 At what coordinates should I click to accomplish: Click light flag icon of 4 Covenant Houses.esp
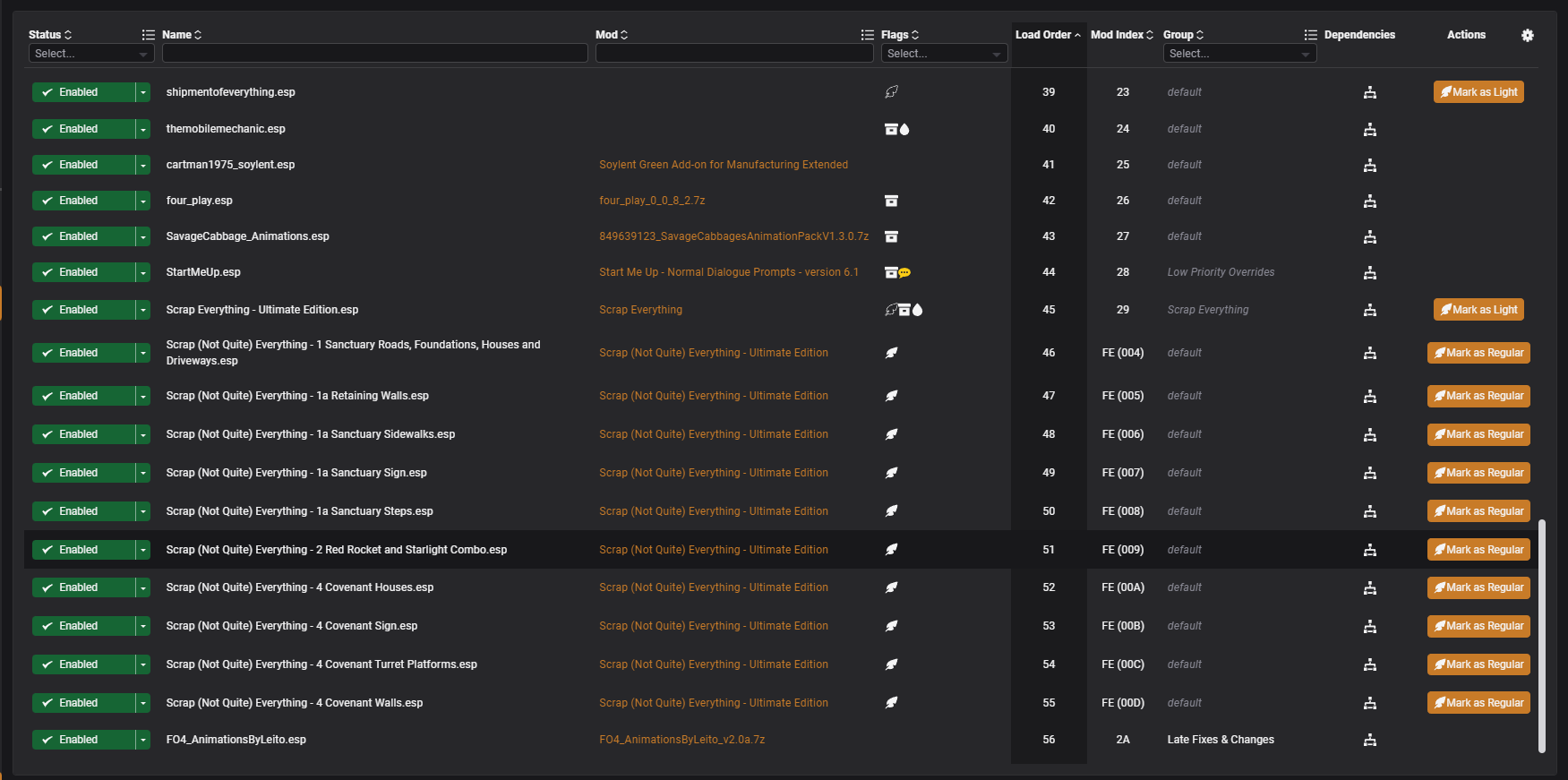(x=891, y=587)
